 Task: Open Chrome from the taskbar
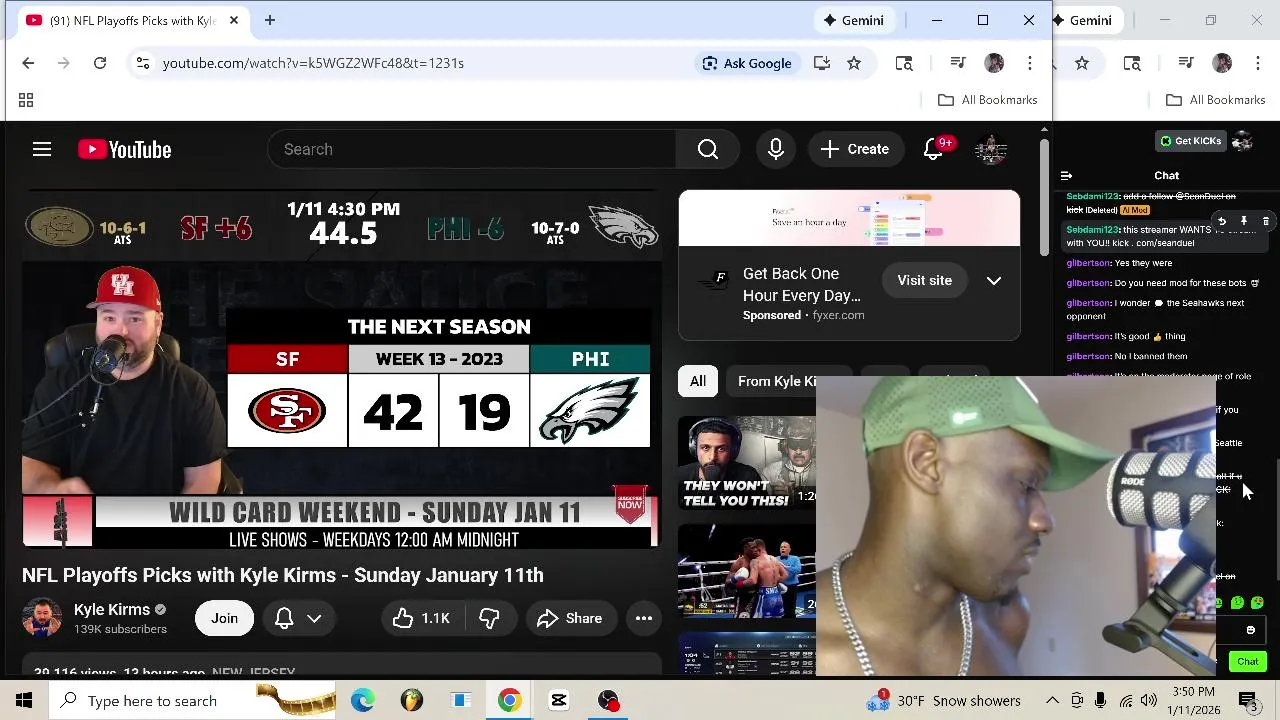[x=510, y=700]
